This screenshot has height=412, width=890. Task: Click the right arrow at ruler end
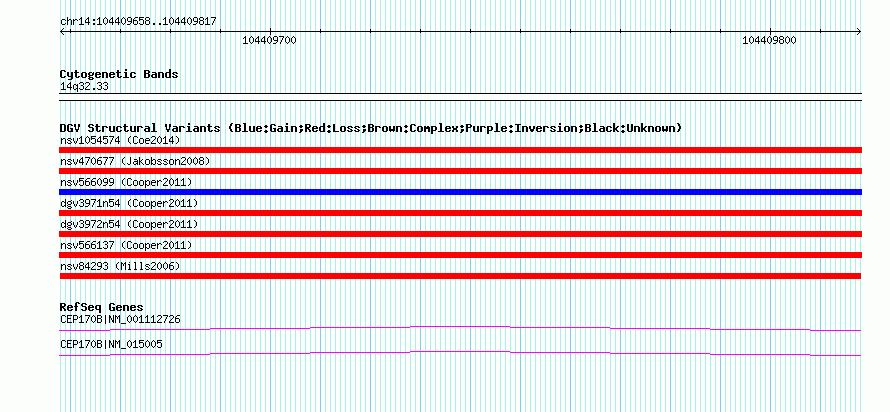click(x=858, y=31)
